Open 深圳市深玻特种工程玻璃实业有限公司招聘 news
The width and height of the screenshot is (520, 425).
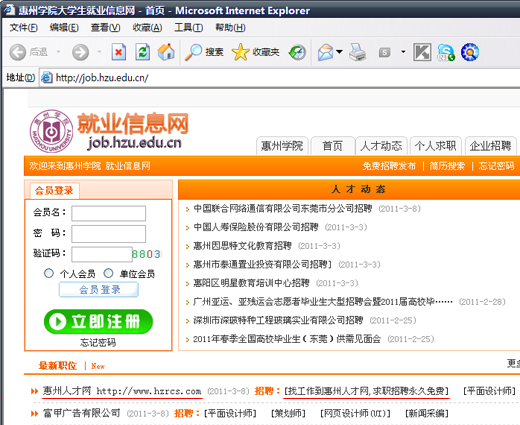278,321
